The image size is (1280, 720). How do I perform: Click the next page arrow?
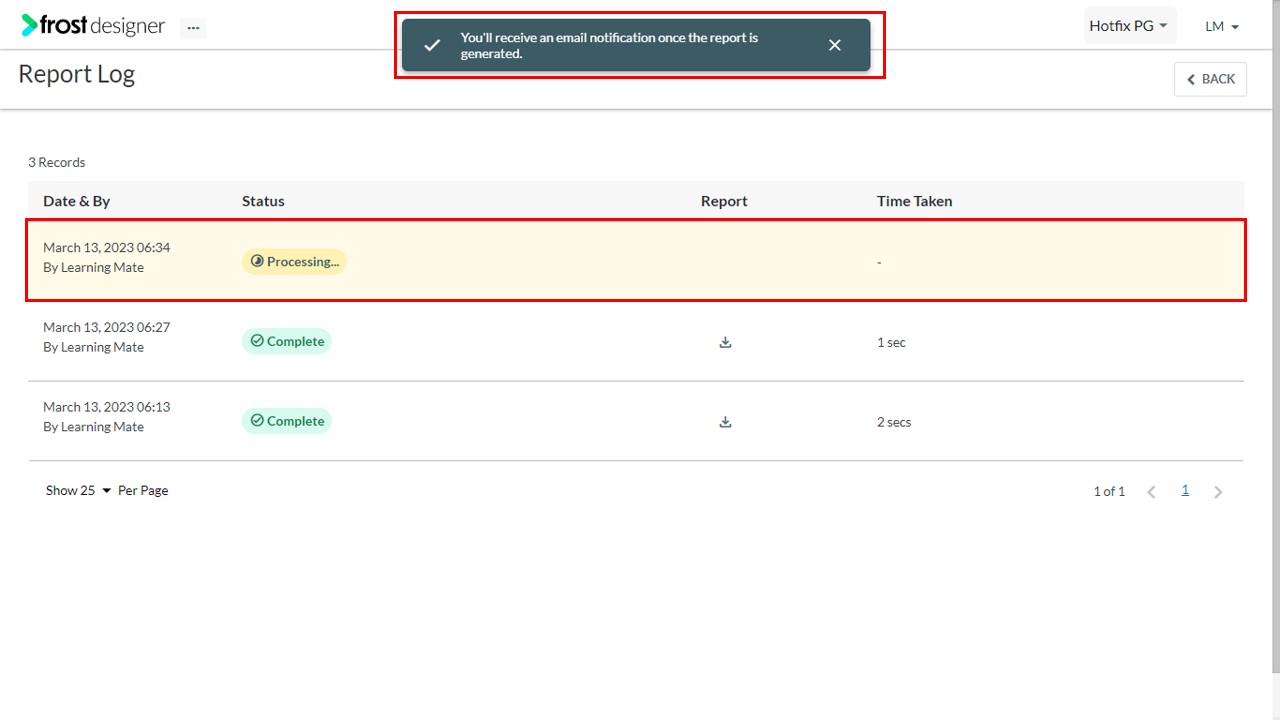click(1218, 491)
